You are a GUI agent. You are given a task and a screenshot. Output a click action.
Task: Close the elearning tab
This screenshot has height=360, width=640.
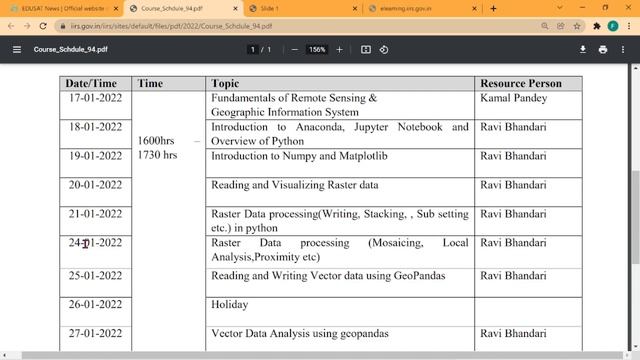click(x=474, y=8)
